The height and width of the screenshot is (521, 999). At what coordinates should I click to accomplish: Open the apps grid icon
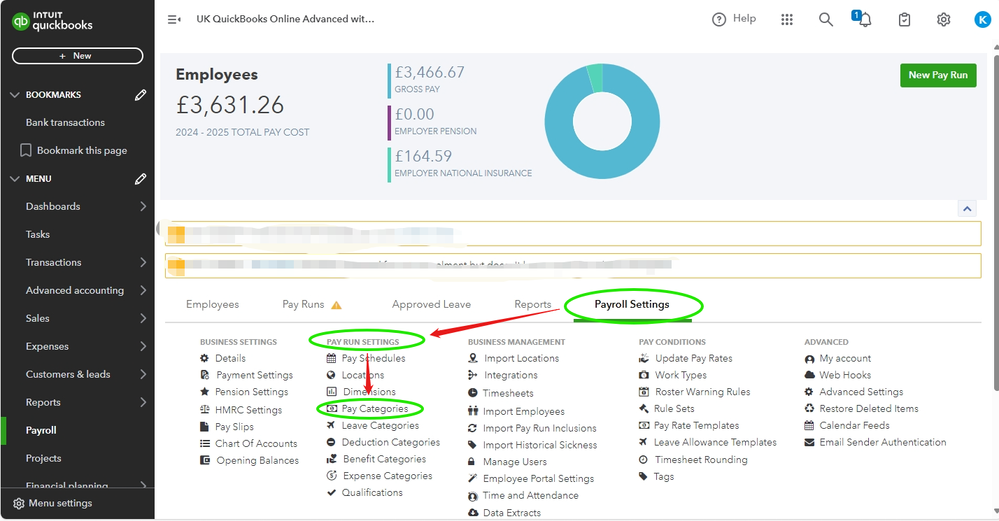pos(787,20)
